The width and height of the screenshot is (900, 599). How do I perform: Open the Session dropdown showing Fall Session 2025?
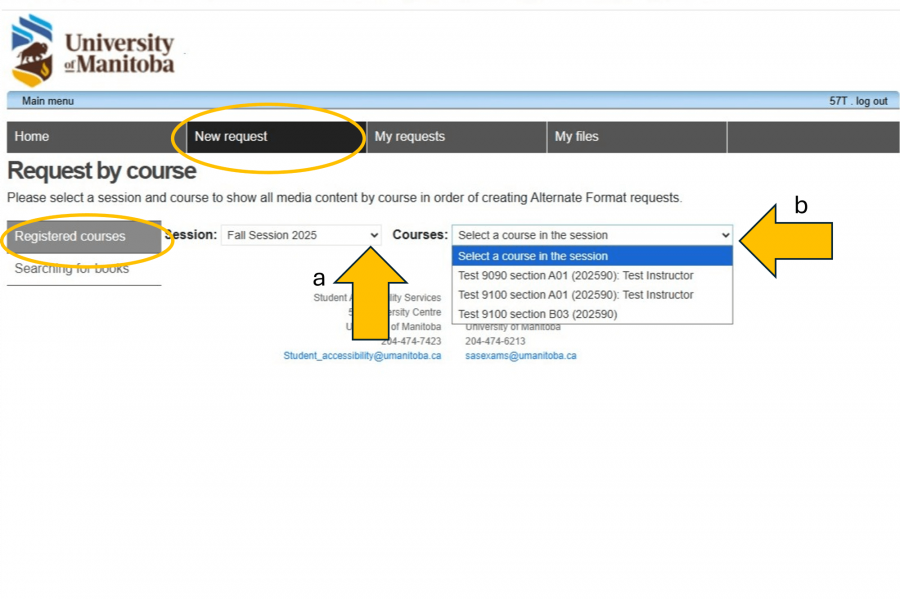[x=301, y=235]
